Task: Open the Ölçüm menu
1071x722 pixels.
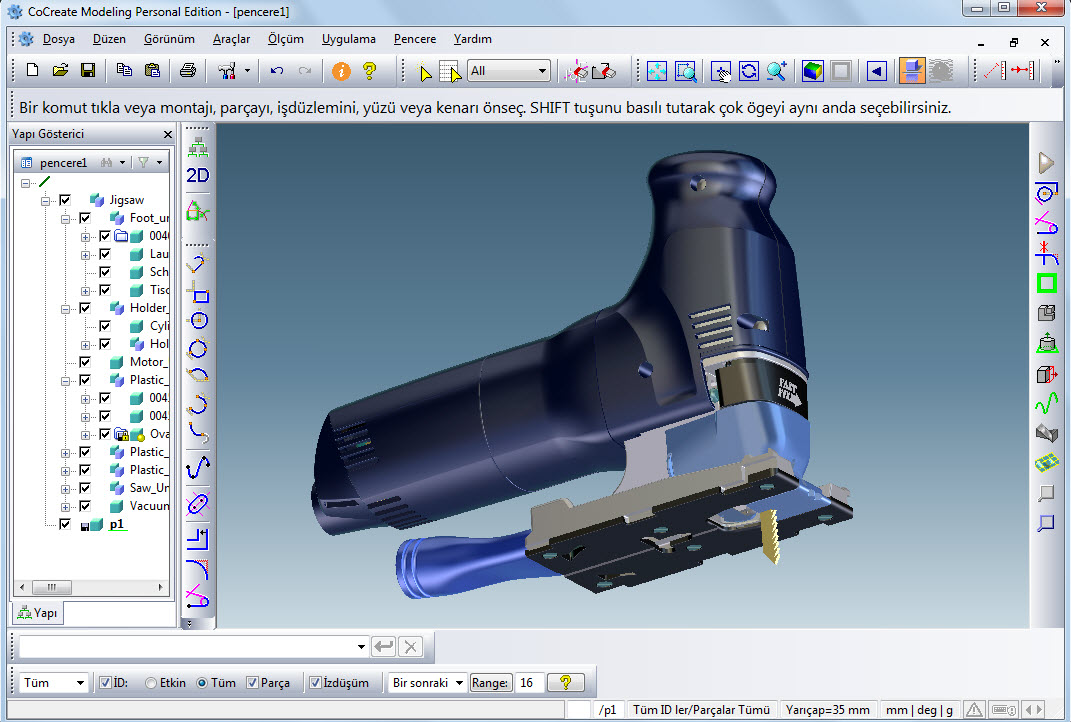Action: (x=286, y=39)
